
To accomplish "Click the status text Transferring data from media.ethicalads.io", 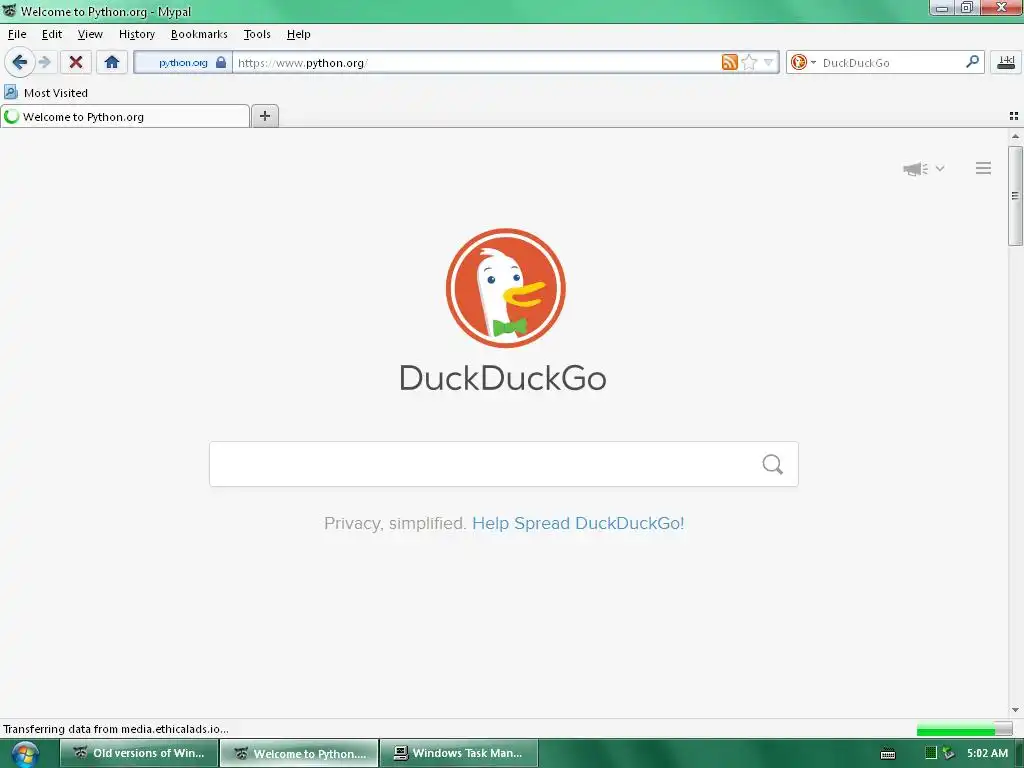I will pyautogui.click(x=116, y=729).
